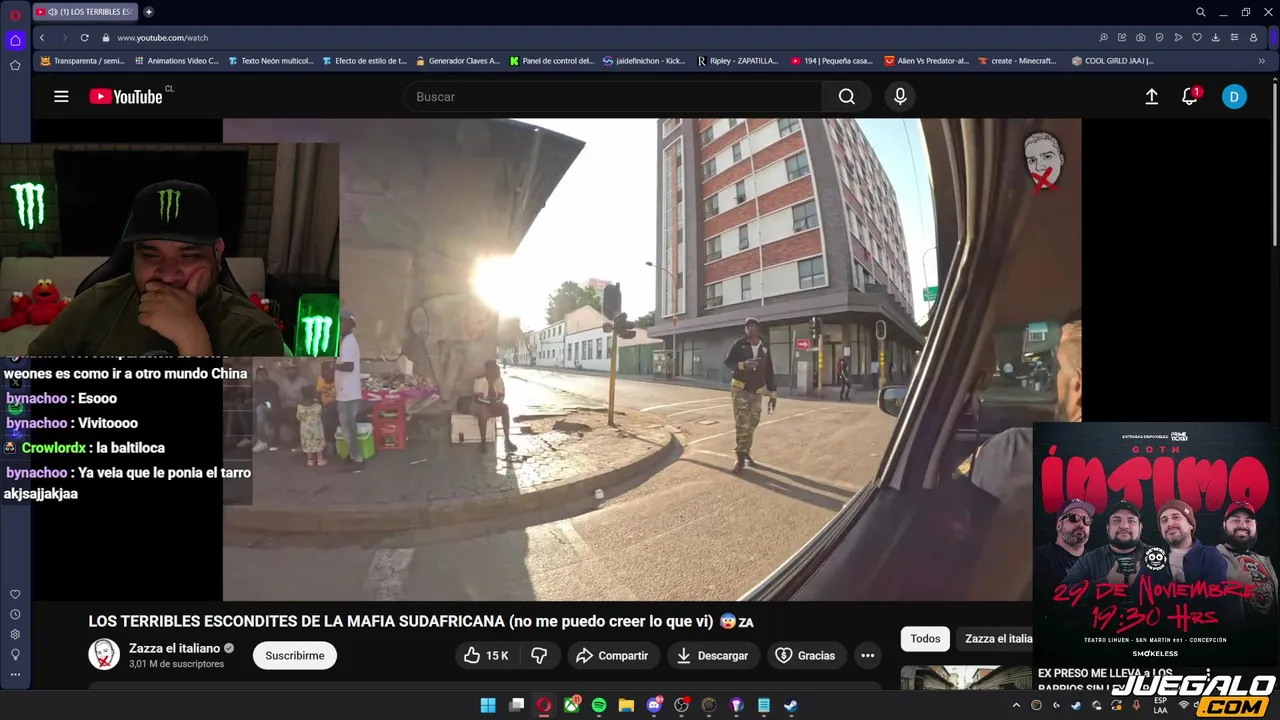
Task: Expand the bookmarks bar overflow chevron
Action: tap(1261, 61)
